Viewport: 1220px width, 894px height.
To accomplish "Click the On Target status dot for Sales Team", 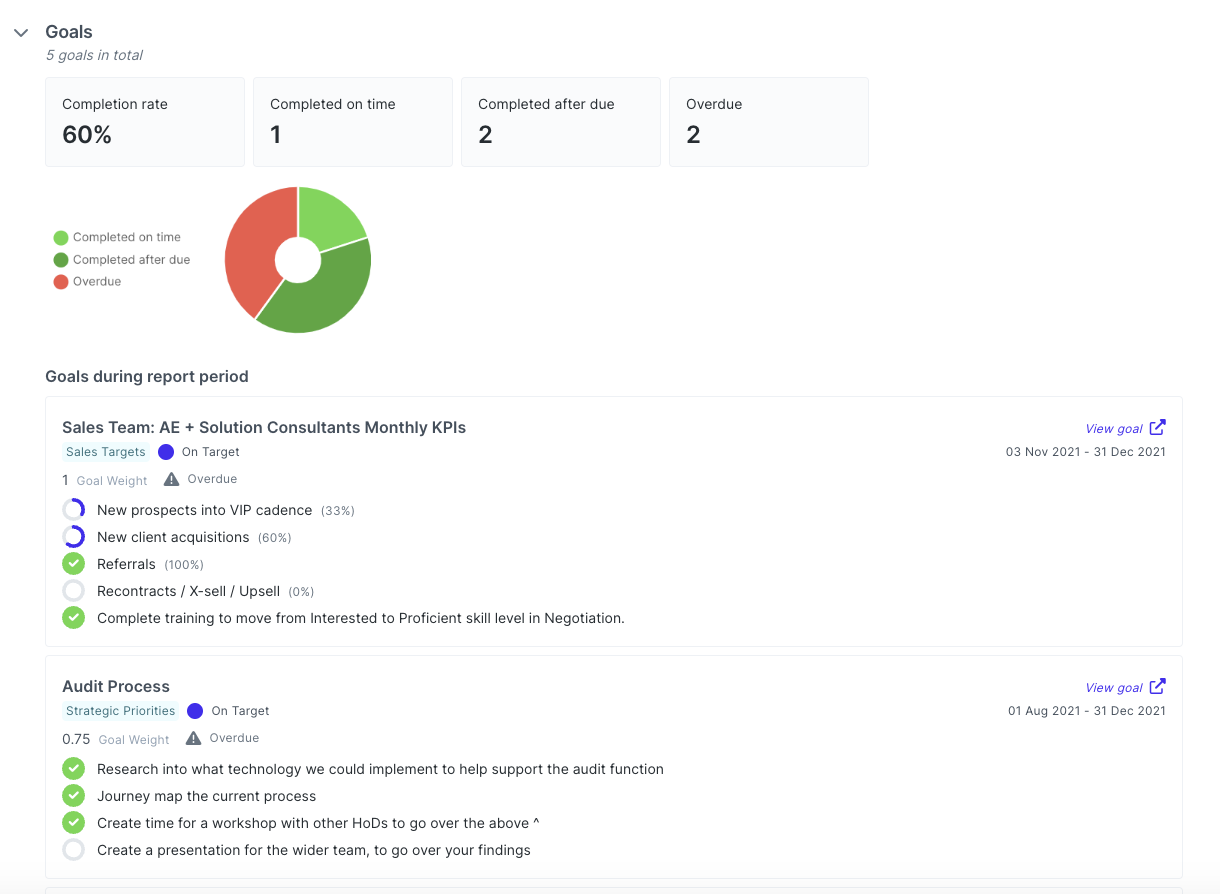I will pyautogui.click(x=166, y=452).
